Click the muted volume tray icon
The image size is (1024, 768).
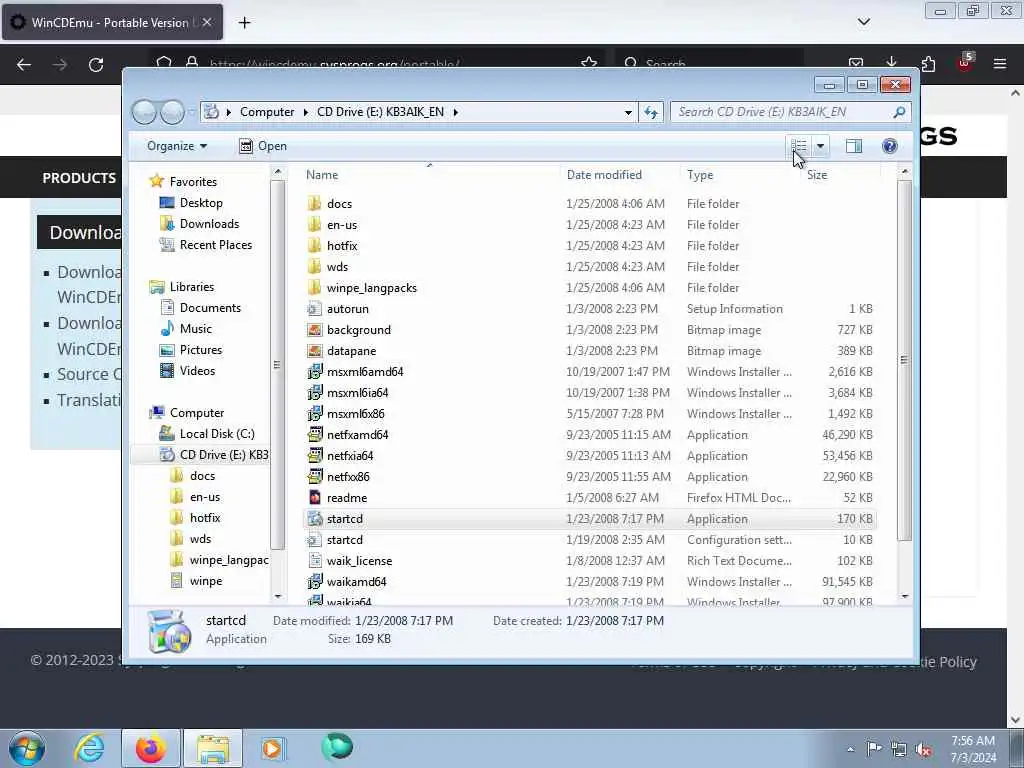(923, 750)
